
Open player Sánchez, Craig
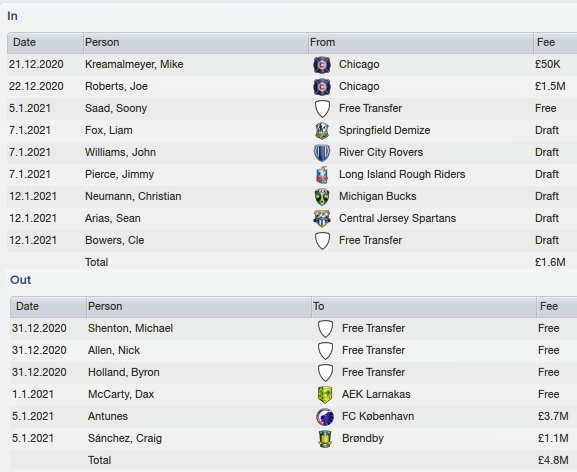pos(125,439)
